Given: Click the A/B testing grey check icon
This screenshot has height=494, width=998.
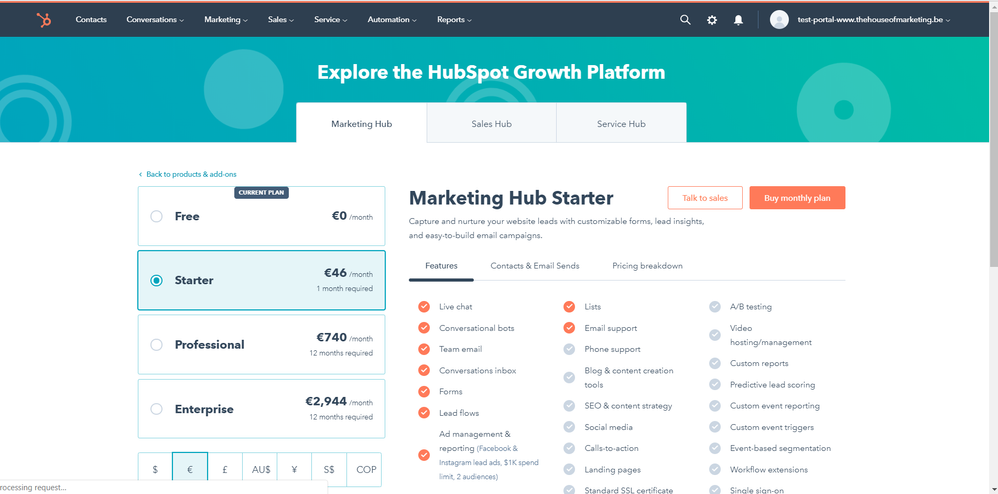Looking at the screenshot, I should 715,307.
